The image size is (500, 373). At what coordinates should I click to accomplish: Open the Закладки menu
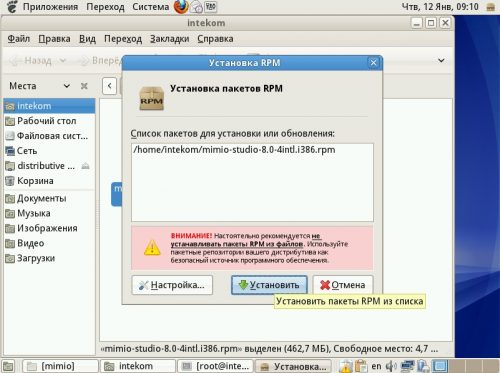(x=169, y=39)
